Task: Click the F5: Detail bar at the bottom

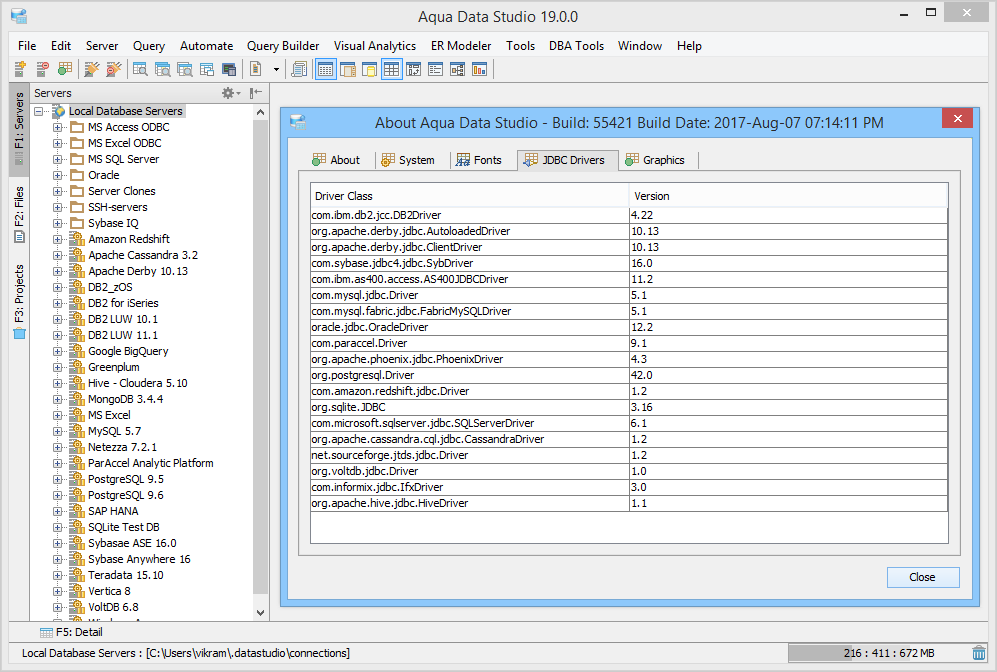Action: coord(80,631)
